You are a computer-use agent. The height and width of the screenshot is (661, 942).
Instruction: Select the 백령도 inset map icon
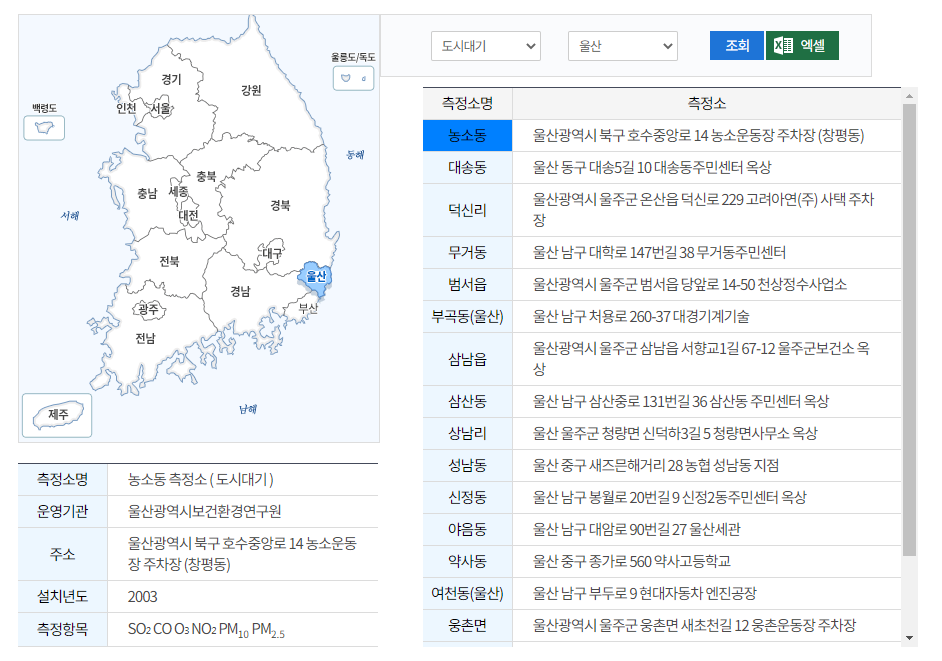(44, 127)
